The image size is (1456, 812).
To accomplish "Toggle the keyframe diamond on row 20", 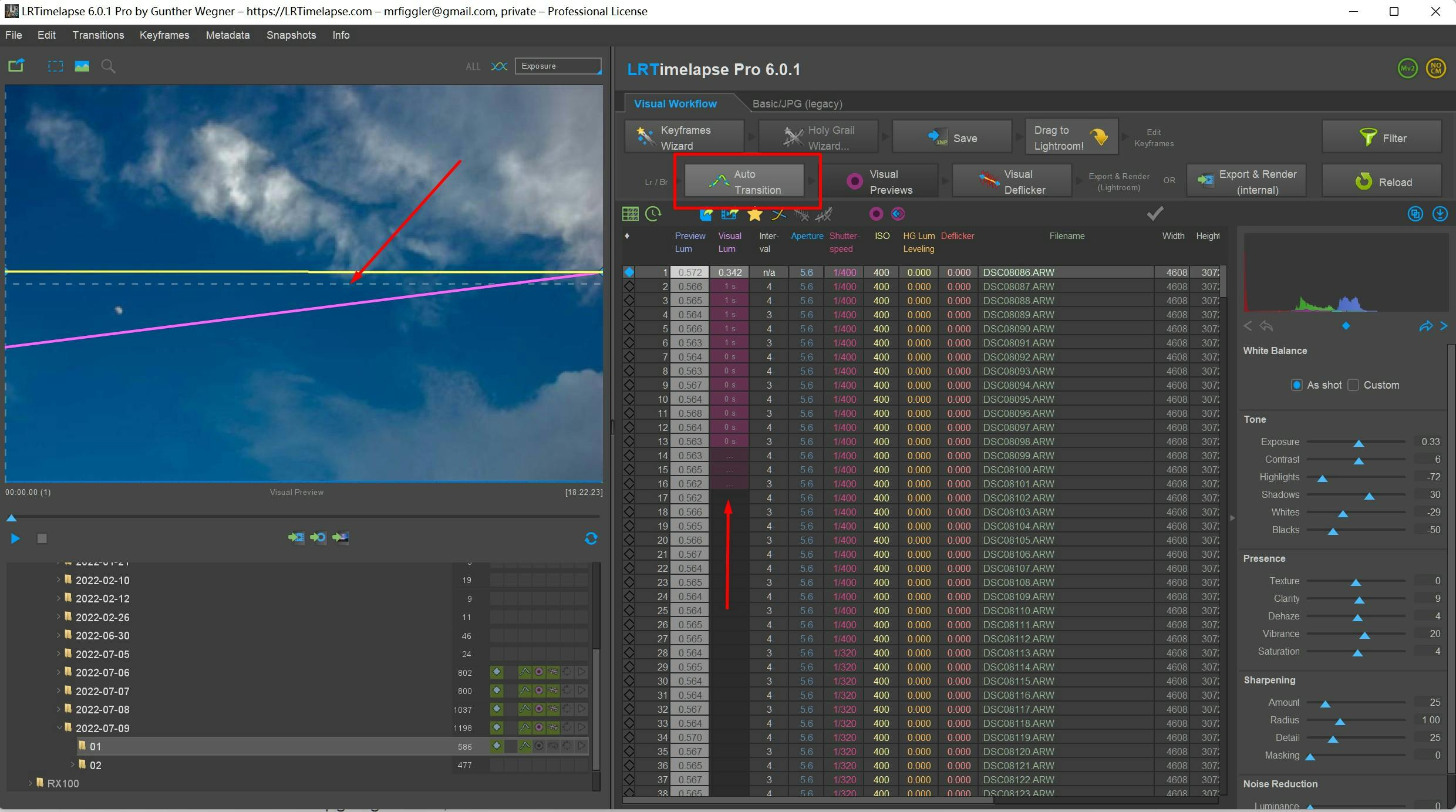I will pos(629,540).
